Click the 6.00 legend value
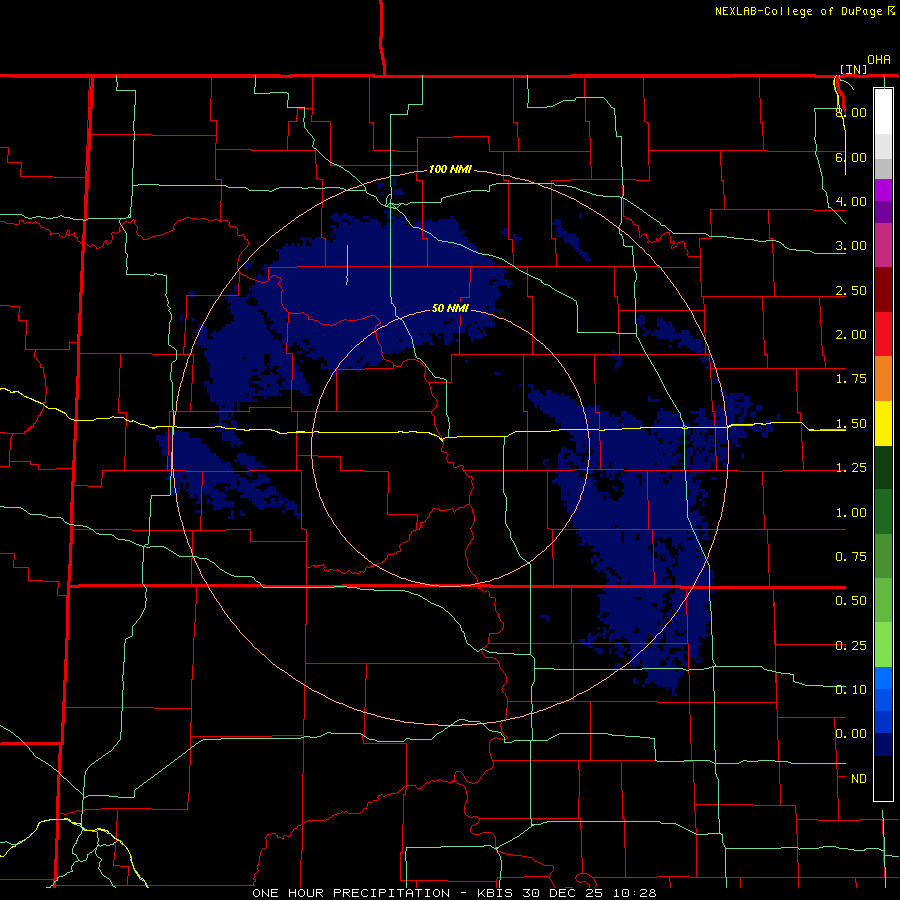Image resolution: width=900 pixels, height=900 pixels. (x=851, y=157)
